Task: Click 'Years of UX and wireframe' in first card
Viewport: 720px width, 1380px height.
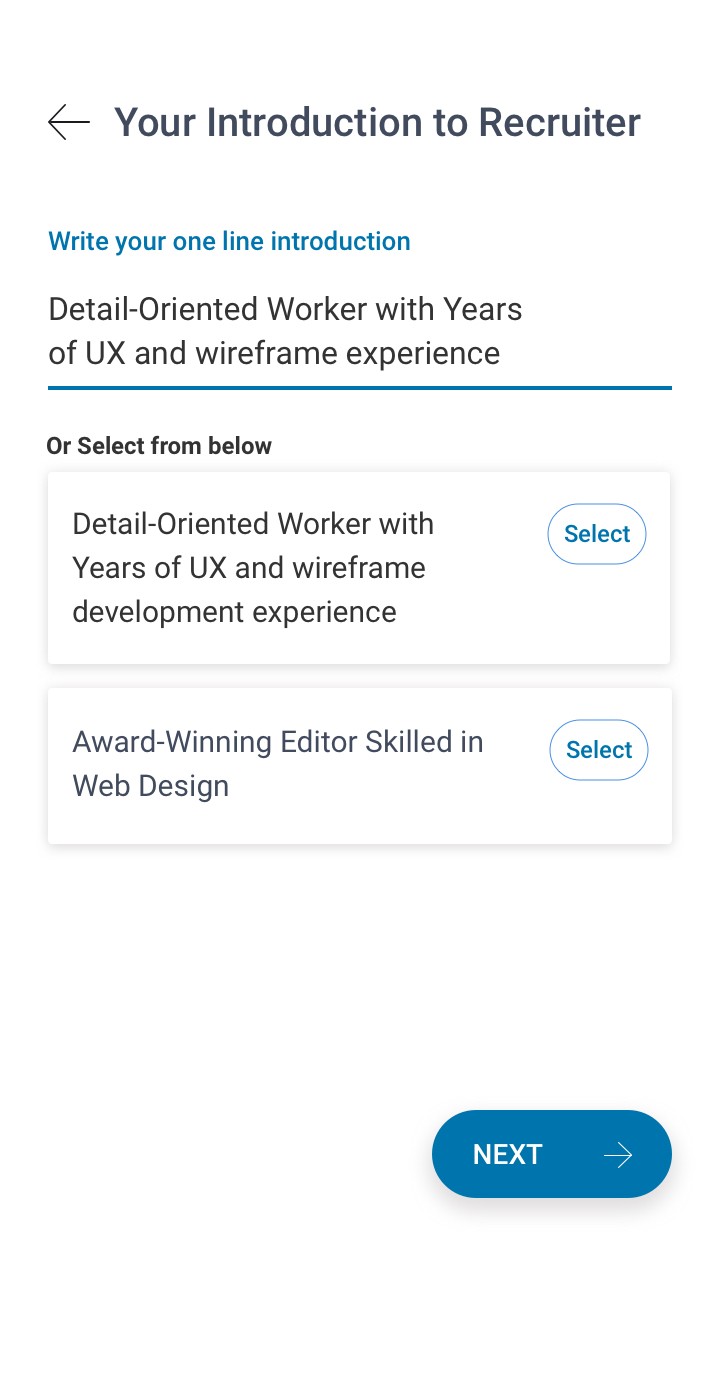Action: (248, 568)
